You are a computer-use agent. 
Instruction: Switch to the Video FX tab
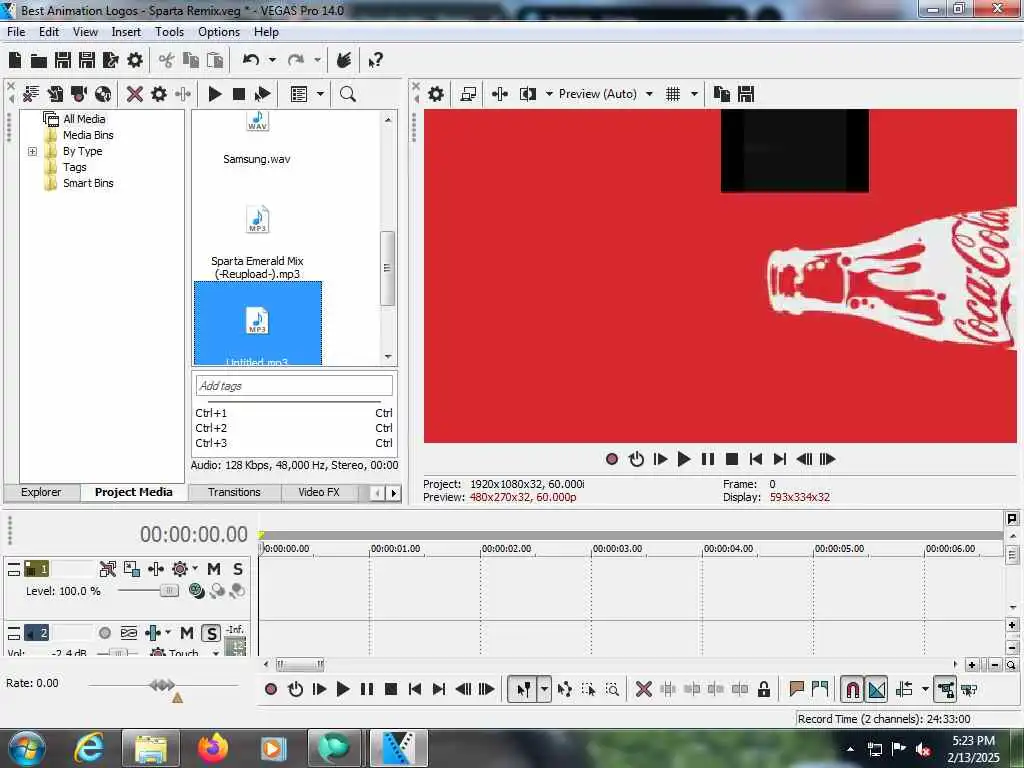click(319, 492)
